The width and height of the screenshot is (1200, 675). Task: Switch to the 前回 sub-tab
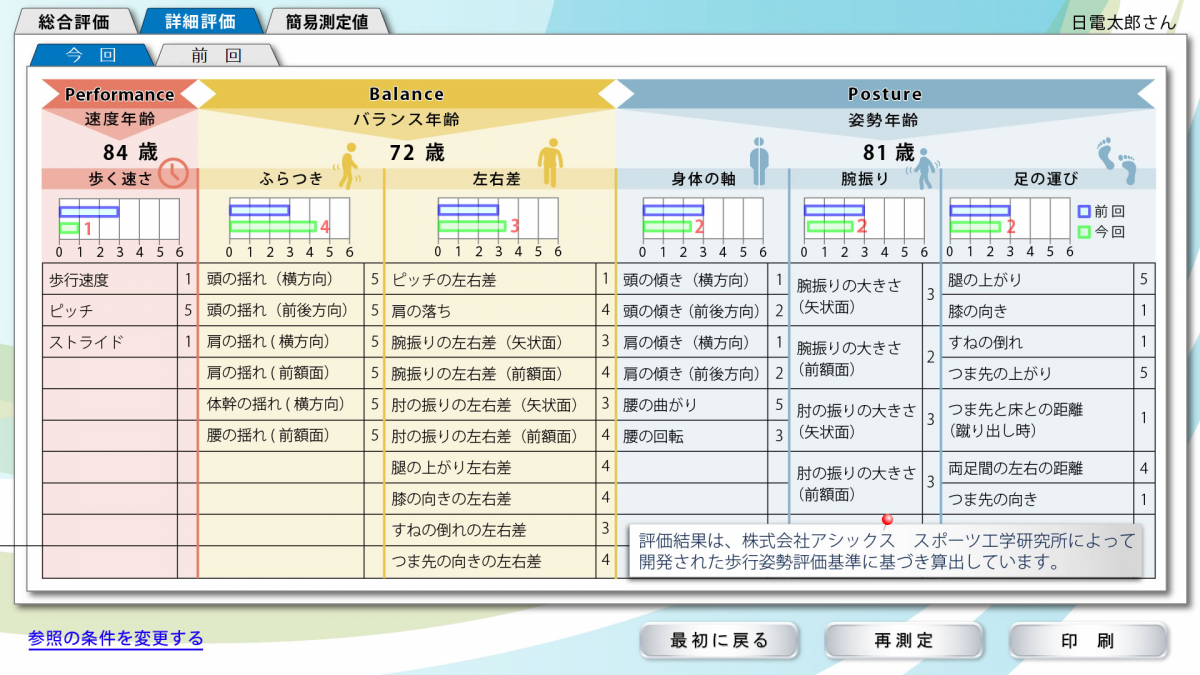tap(217, 55)
